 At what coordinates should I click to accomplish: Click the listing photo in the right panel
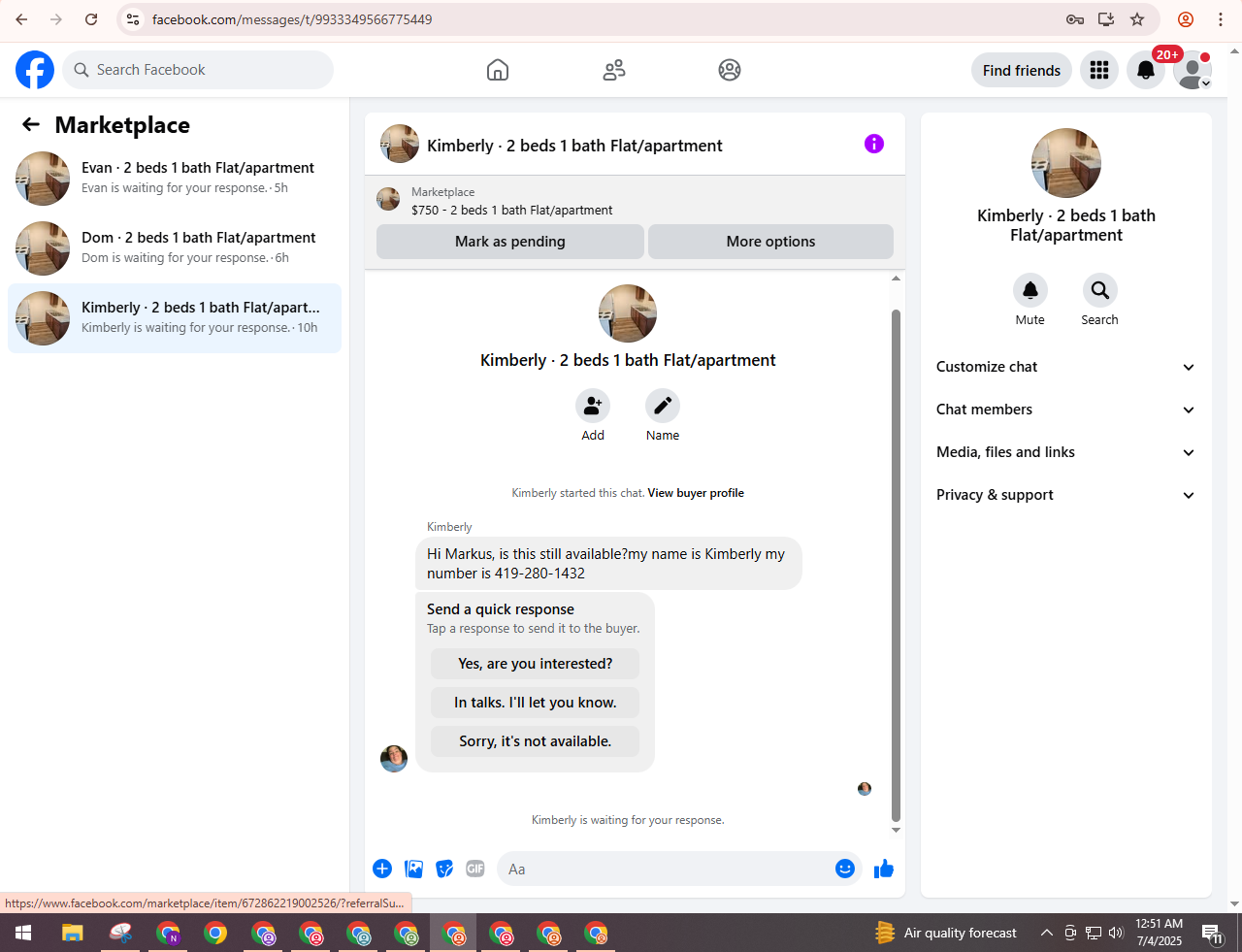pos(1066,163)
